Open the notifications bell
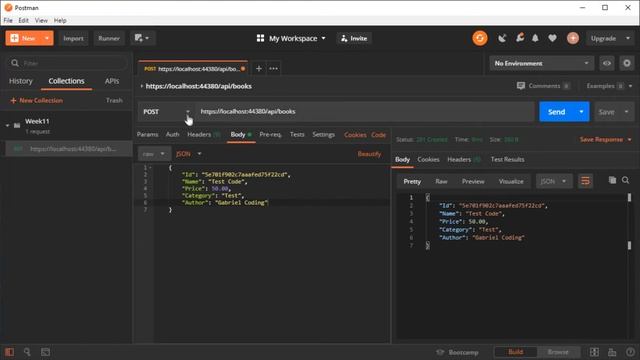This screenshot has height=360, width=640. point(535,38)
